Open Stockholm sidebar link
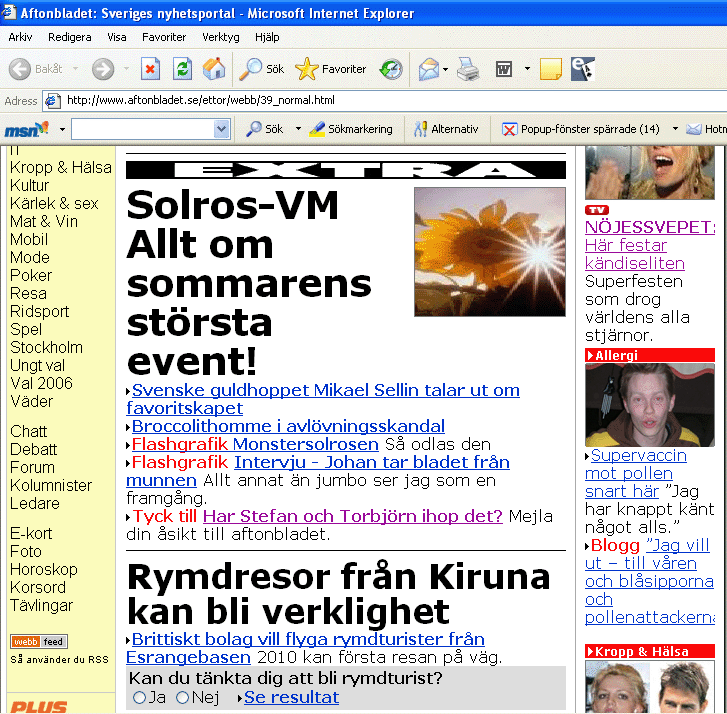Image resolution: width=727 pixels, height=714 pixels. coord(46,347)
